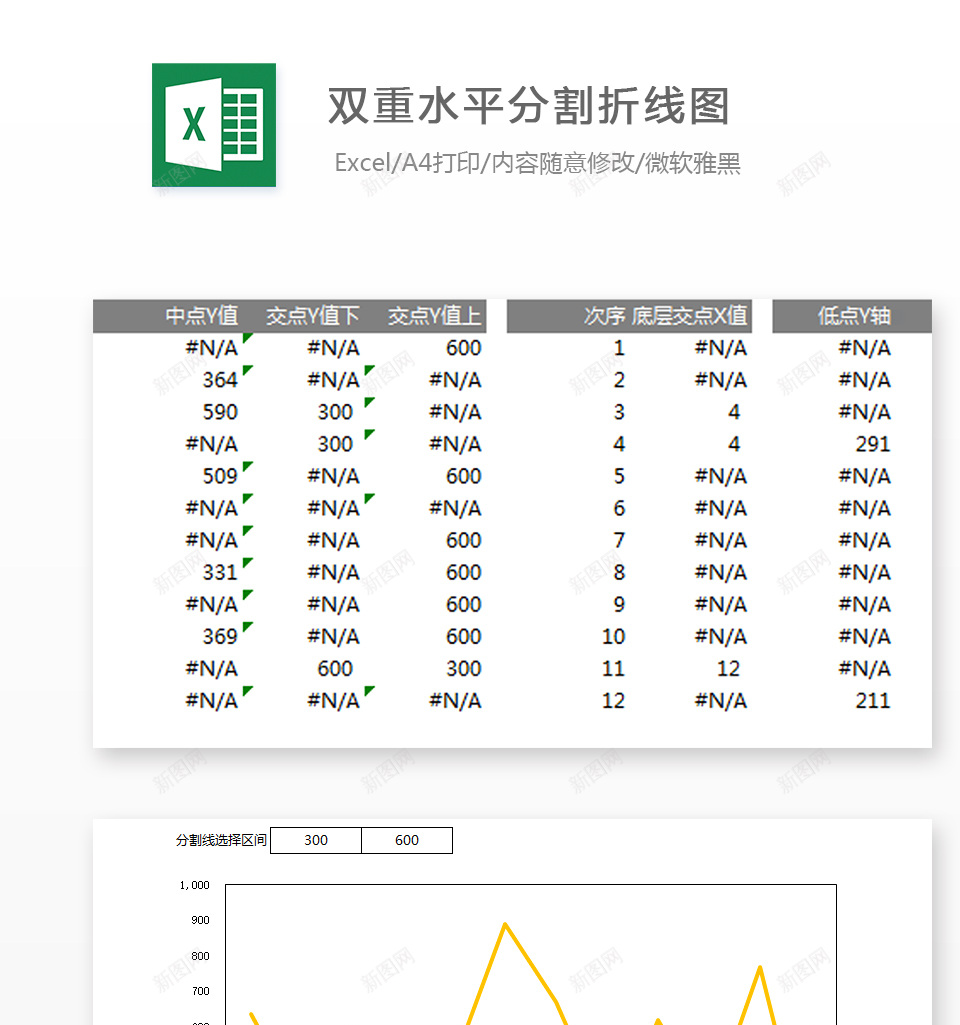This screenshot has width=960, height=1025.
Task: Select 次序 cell with value 3
Action: pyautogui.click(x=619, y=412)
